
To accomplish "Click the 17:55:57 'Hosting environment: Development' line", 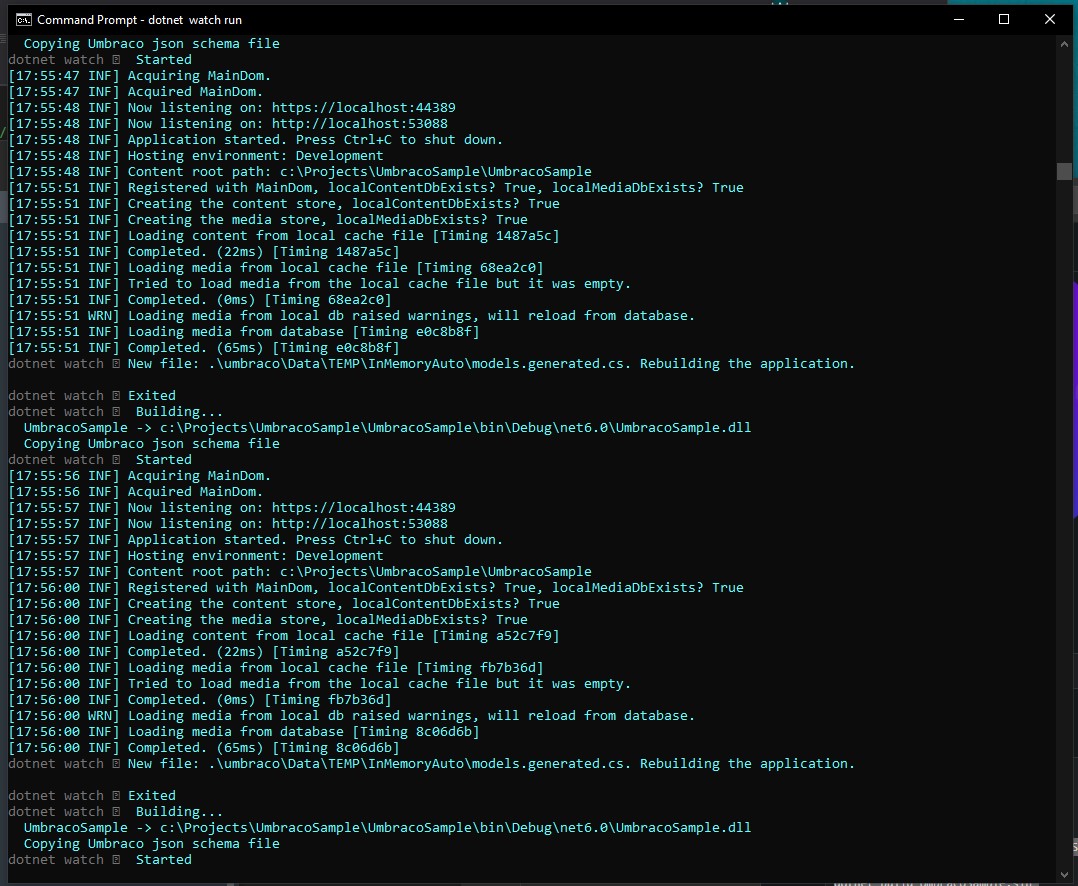I will tap(196, 555).
